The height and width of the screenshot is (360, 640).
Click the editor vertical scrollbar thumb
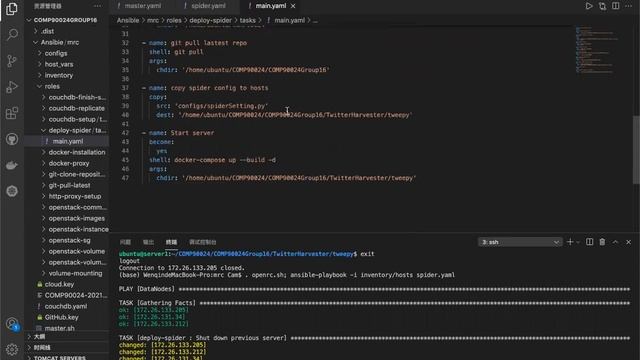click(636, 150)
